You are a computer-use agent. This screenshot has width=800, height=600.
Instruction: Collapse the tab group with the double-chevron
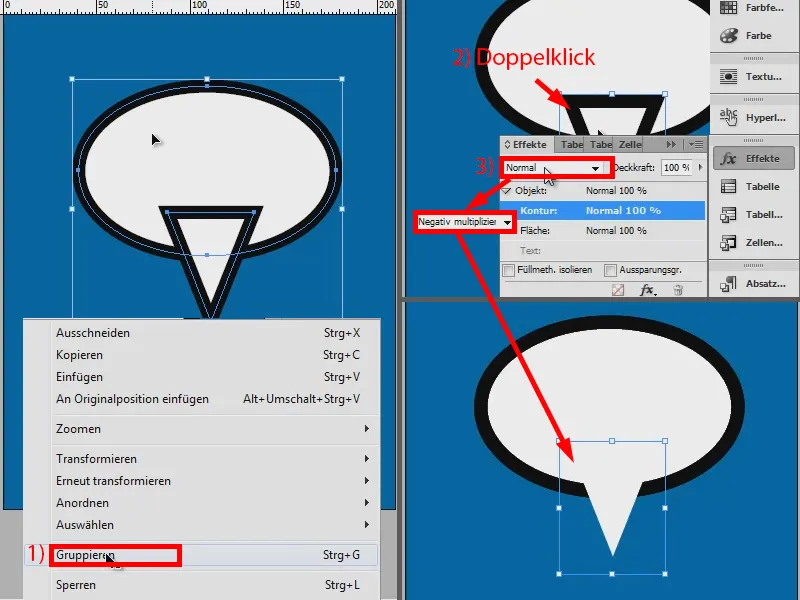[670, 145]
